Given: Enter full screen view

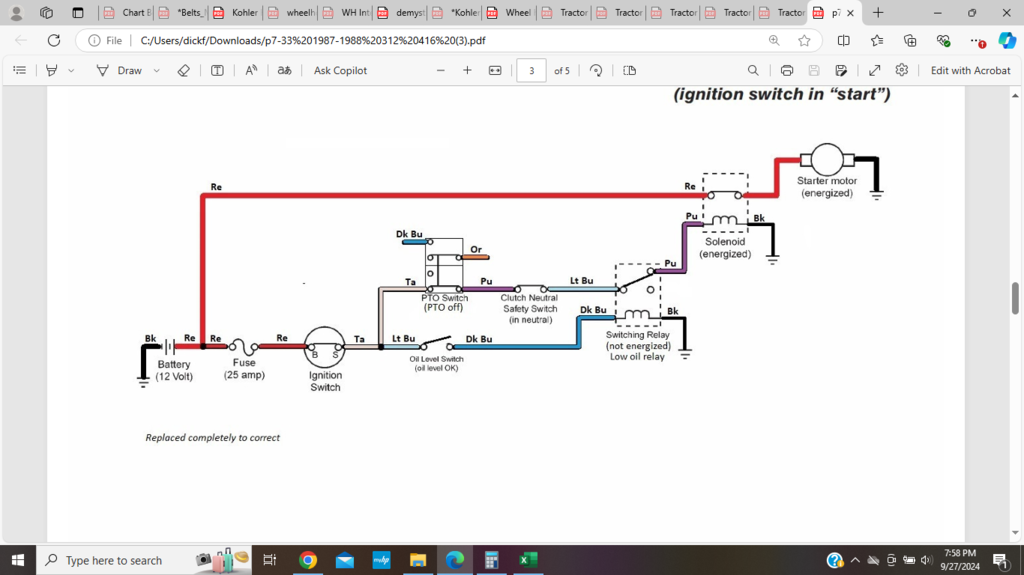Looking at the screenshot, I should (x=874, y=71).
